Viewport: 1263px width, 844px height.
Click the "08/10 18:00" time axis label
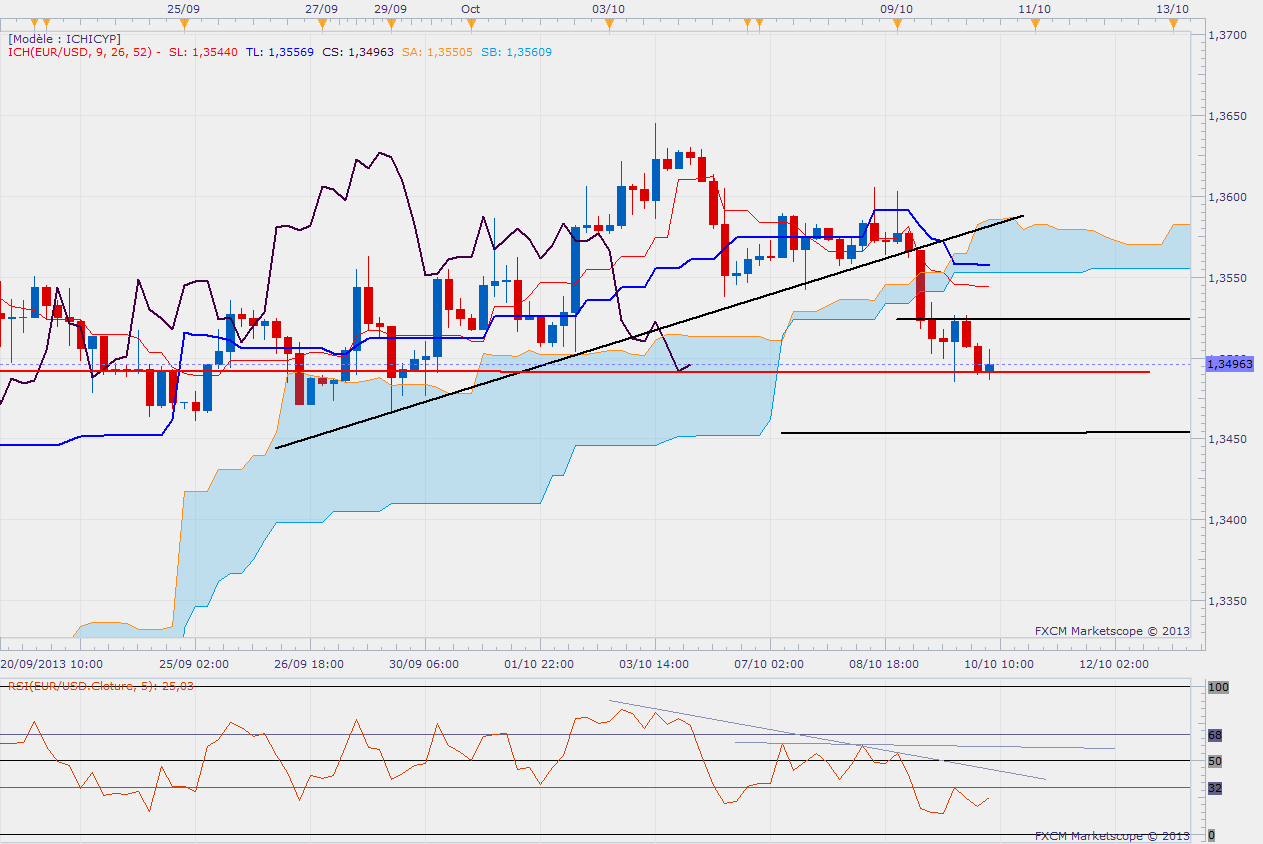884,663
